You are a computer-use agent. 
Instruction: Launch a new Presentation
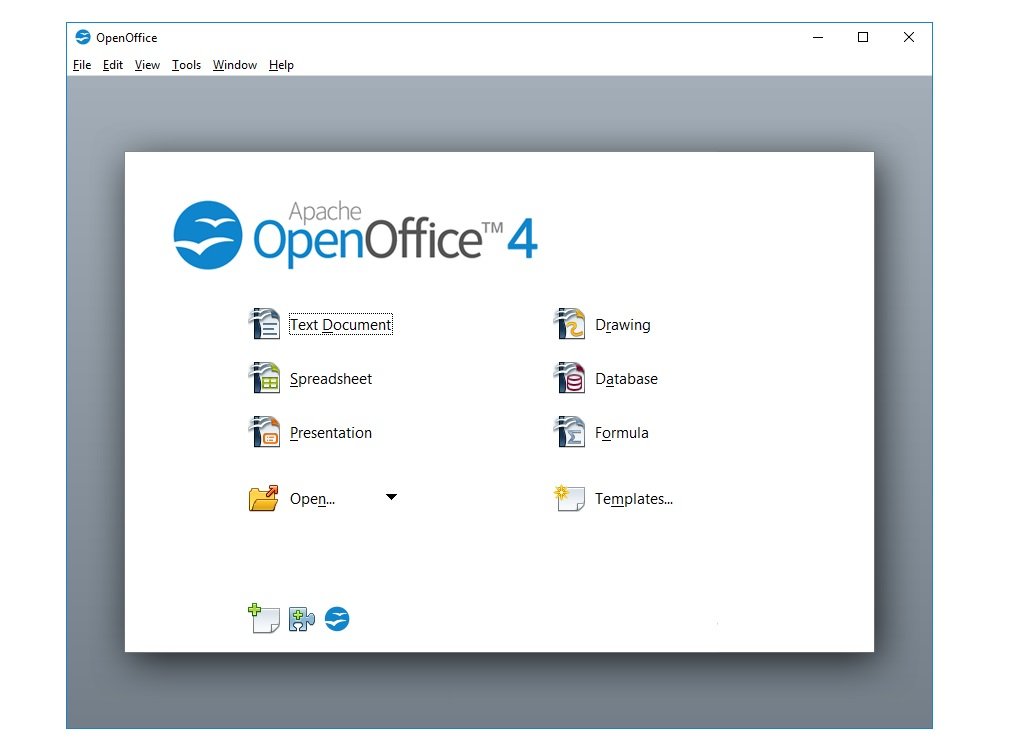click(330, 433)
